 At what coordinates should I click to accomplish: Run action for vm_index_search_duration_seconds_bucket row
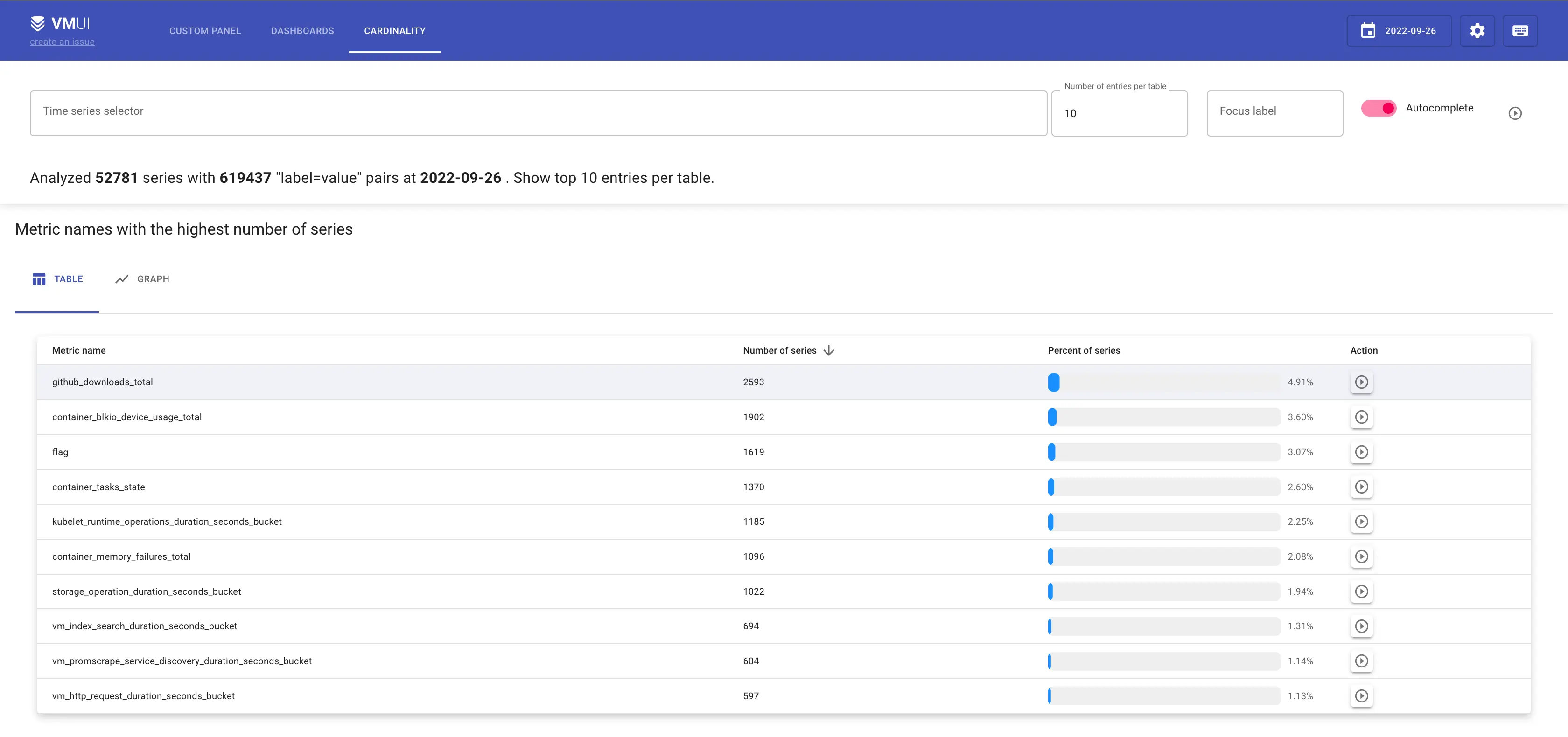[1362, 626]
